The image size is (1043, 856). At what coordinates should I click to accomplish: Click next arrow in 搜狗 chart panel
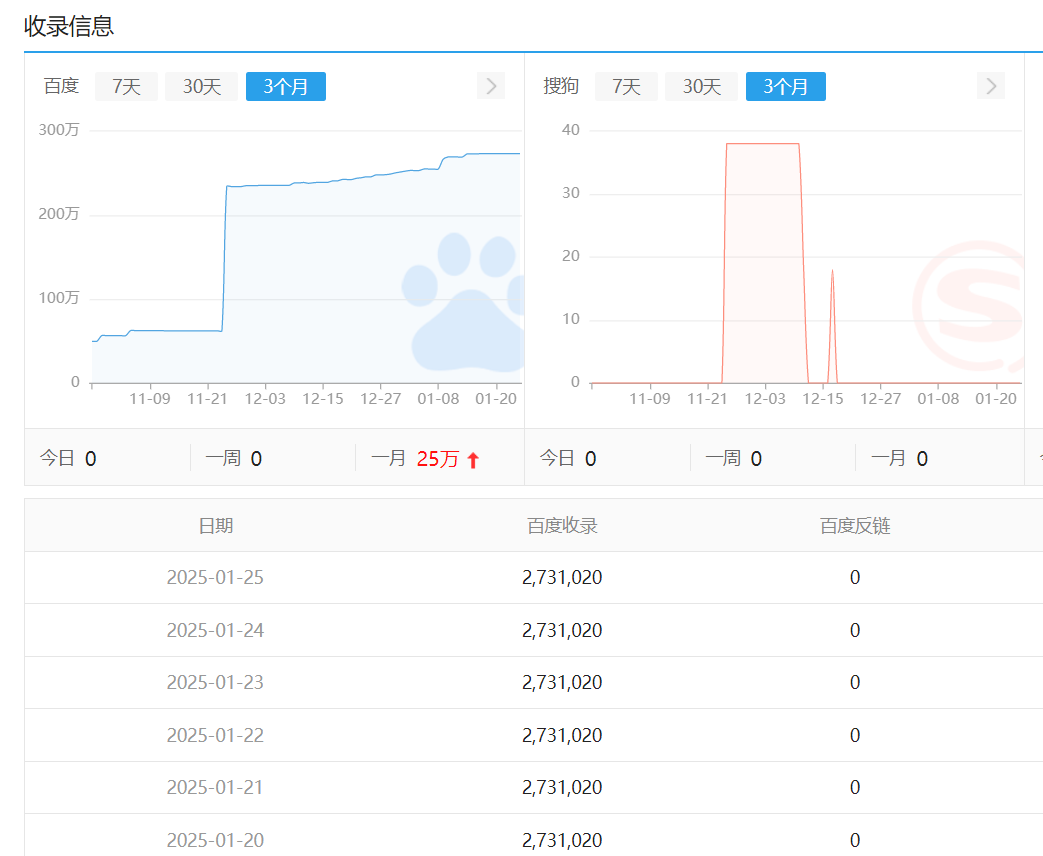click(991, 86)
